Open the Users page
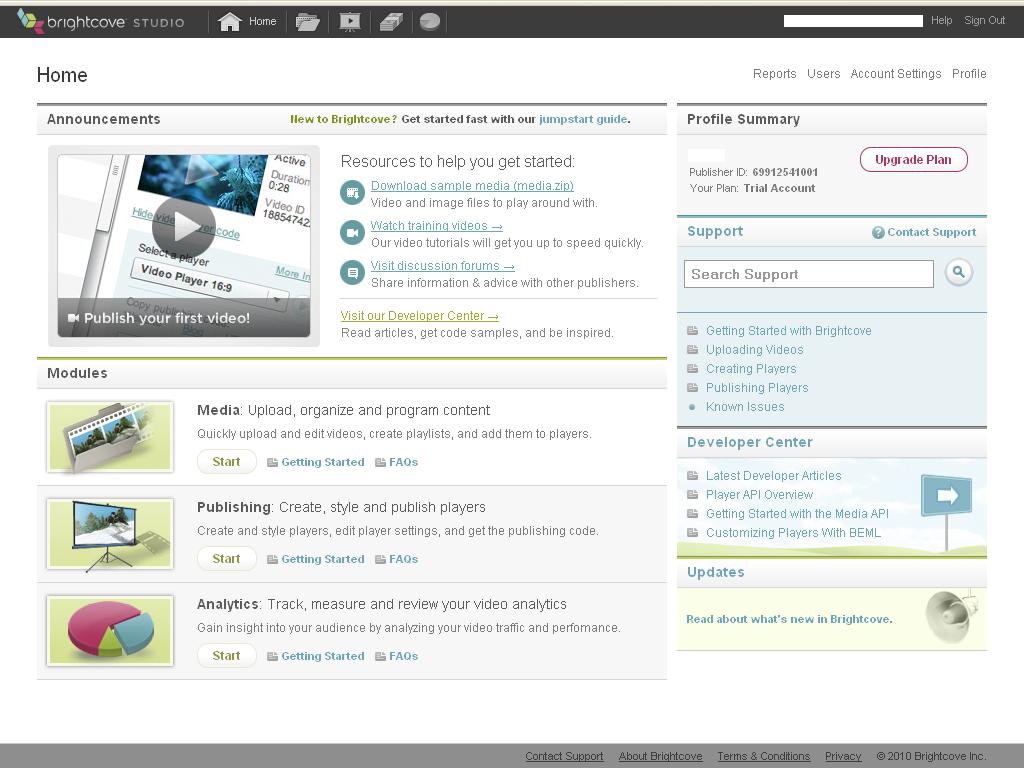 point(824,74)
